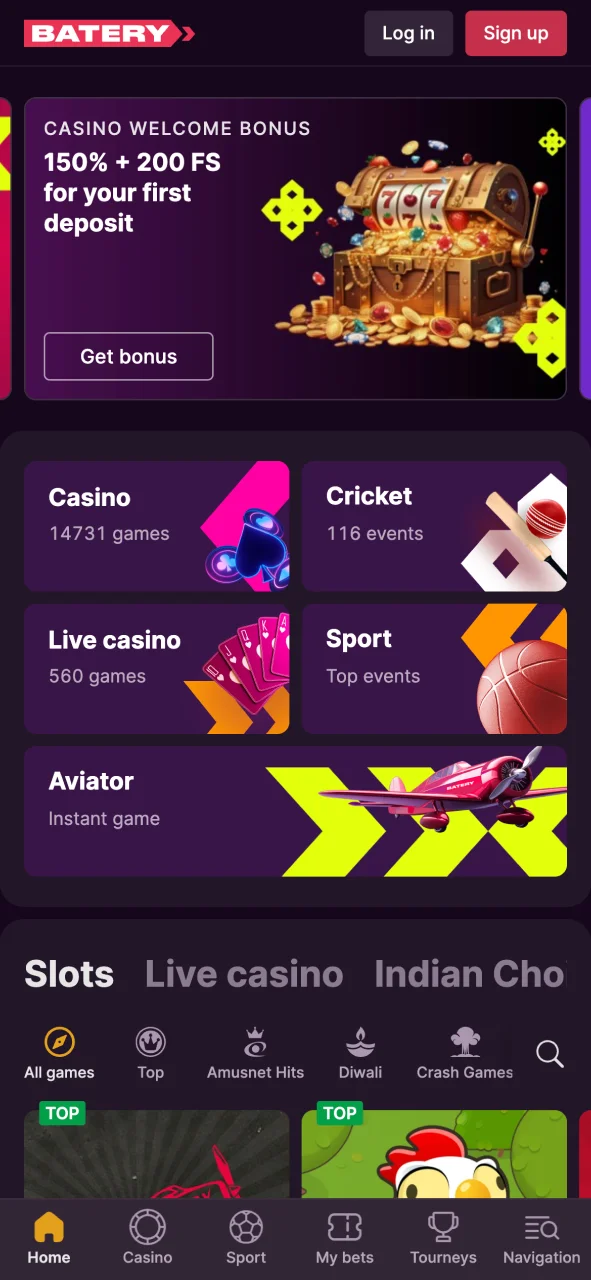Open Casino in bottom navigation
591x1280 pixels.
click(148, 1227)
